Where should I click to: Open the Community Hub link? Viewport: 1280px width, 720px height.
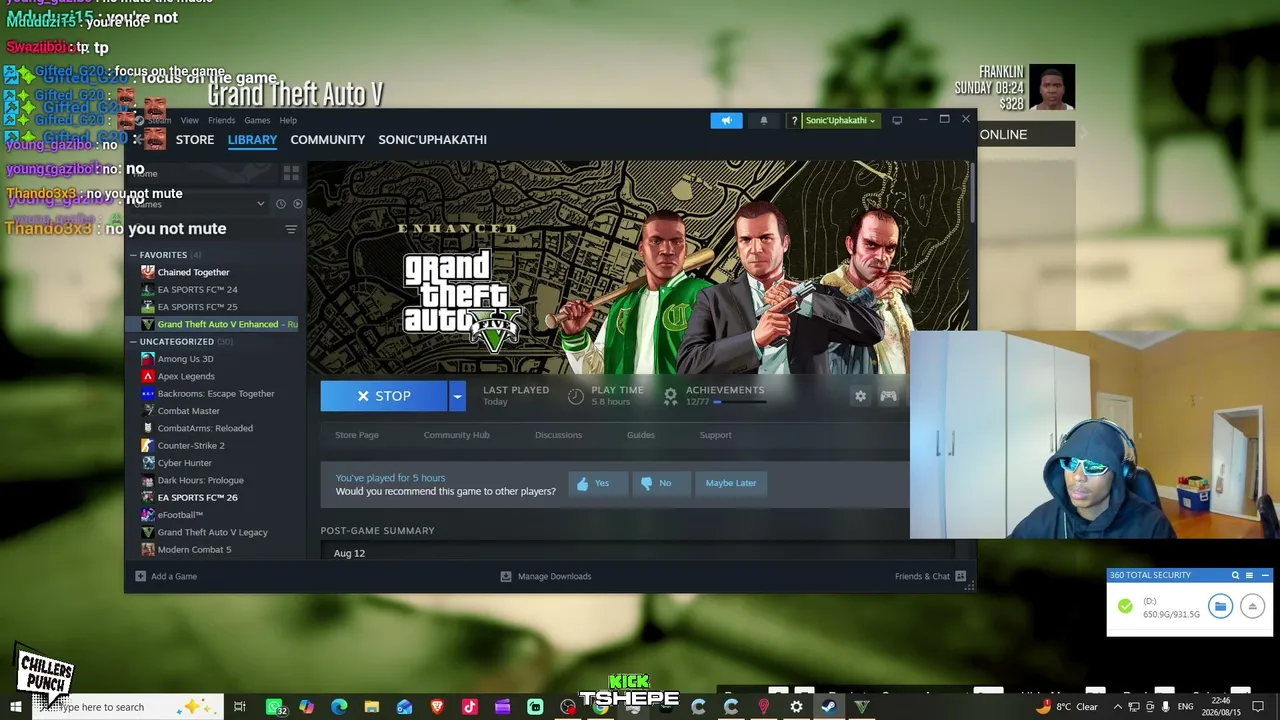(456, 435)
